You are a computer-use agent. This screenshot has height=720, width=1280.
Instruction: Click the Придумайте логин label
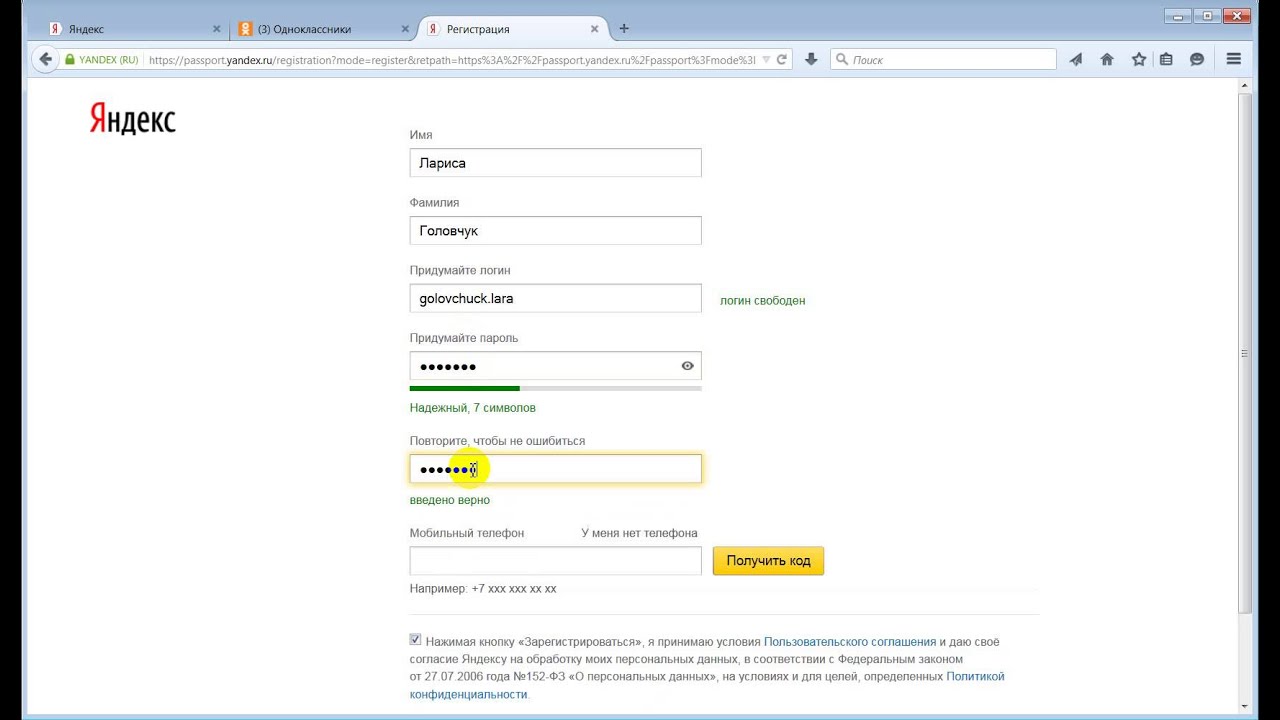pos(460,270)
